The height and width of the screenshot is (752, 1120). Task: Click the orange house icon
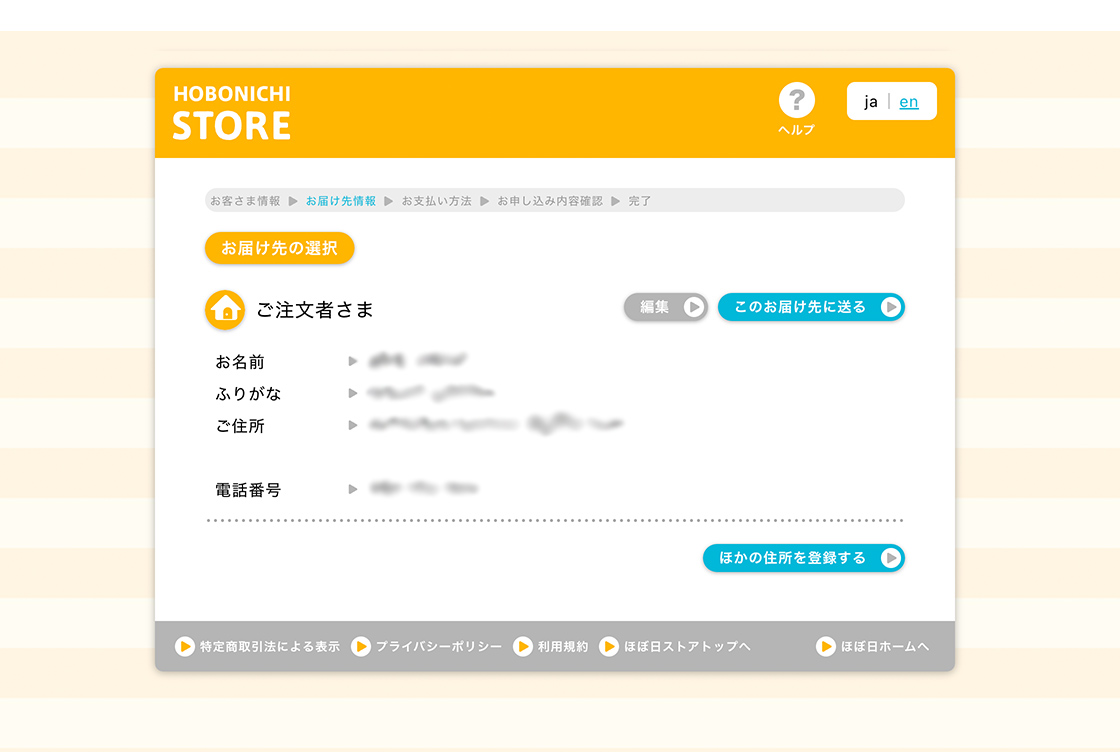(x=225, y=310)
